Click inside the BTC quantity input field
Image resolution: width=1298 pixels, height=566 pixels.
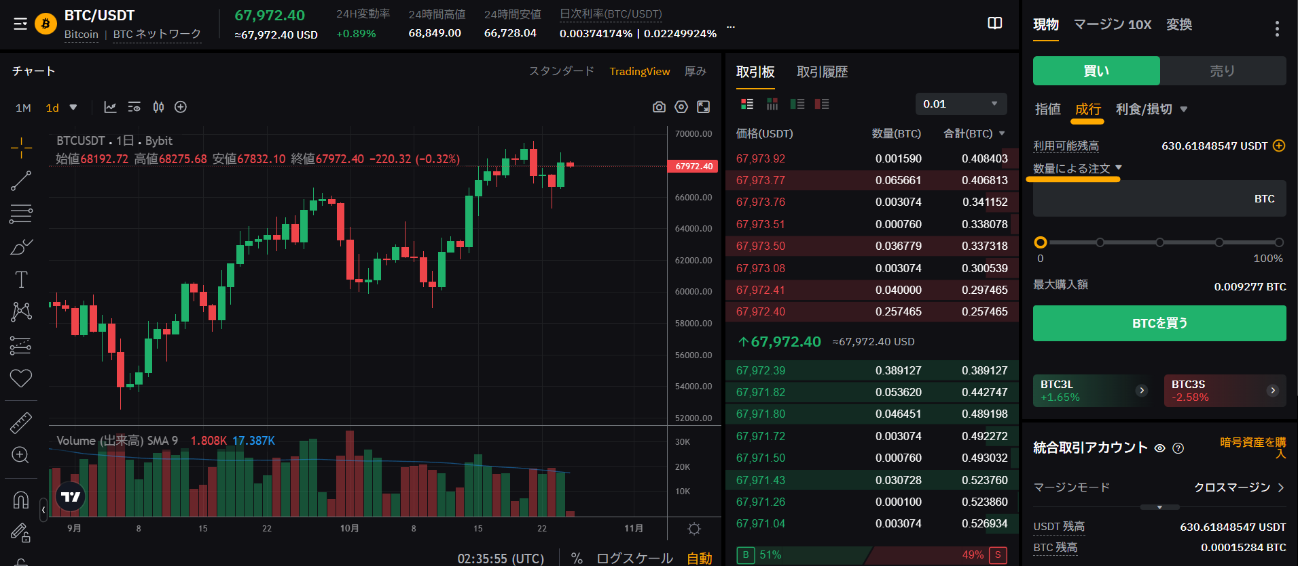point(1159,199)
